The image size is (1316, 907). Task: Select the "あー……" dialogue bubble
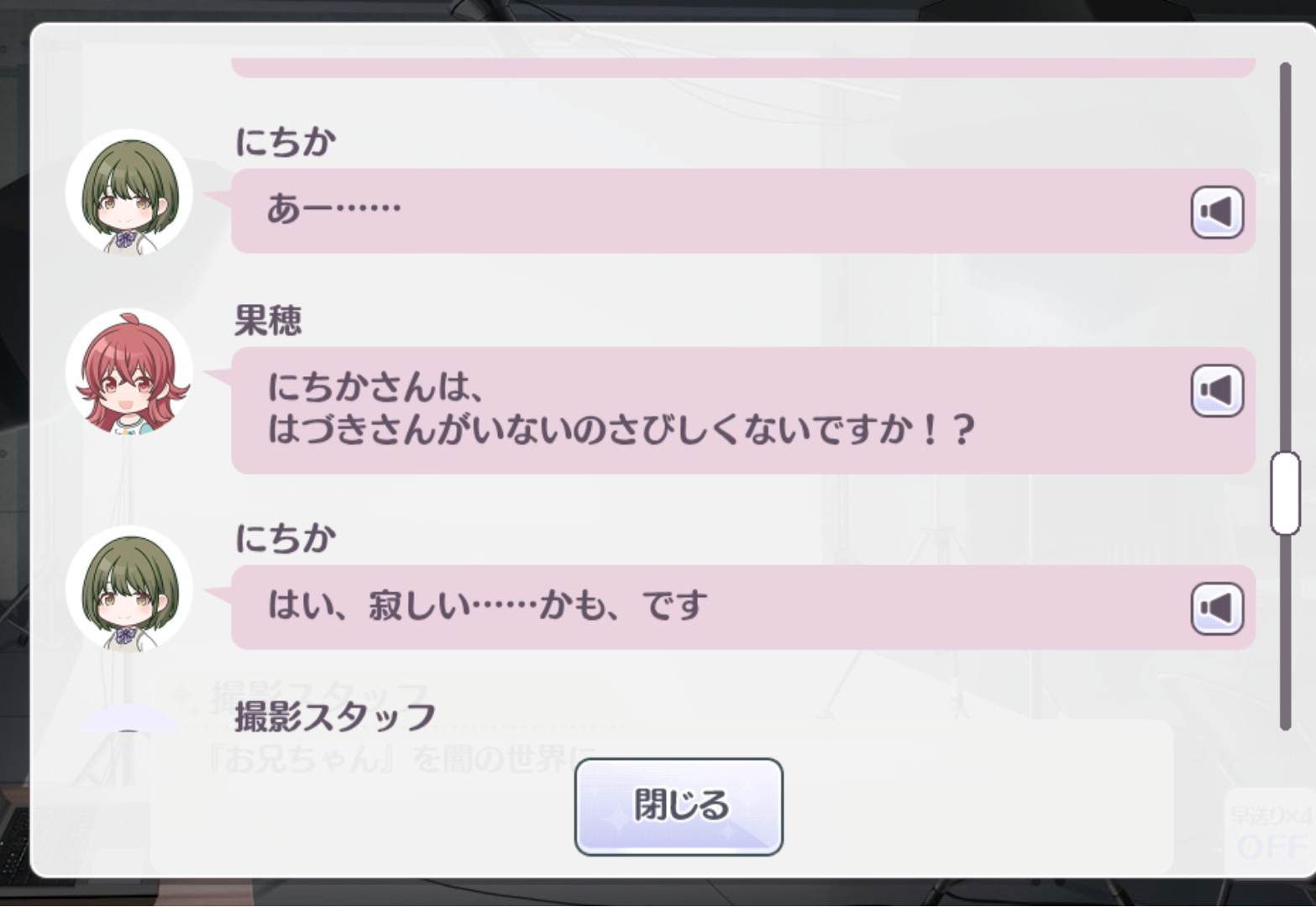click(x=743, y=211)
